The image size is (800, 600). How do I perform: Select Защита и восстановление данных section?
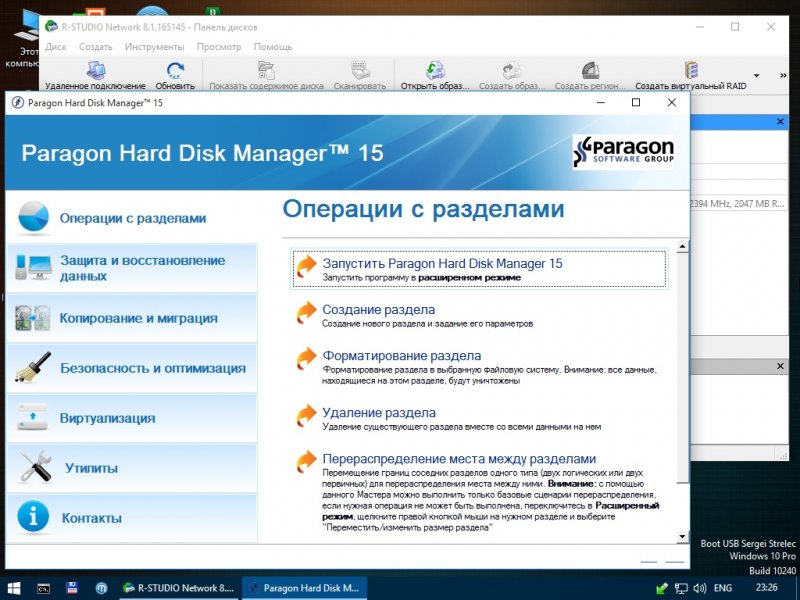[x=132, y=268]
